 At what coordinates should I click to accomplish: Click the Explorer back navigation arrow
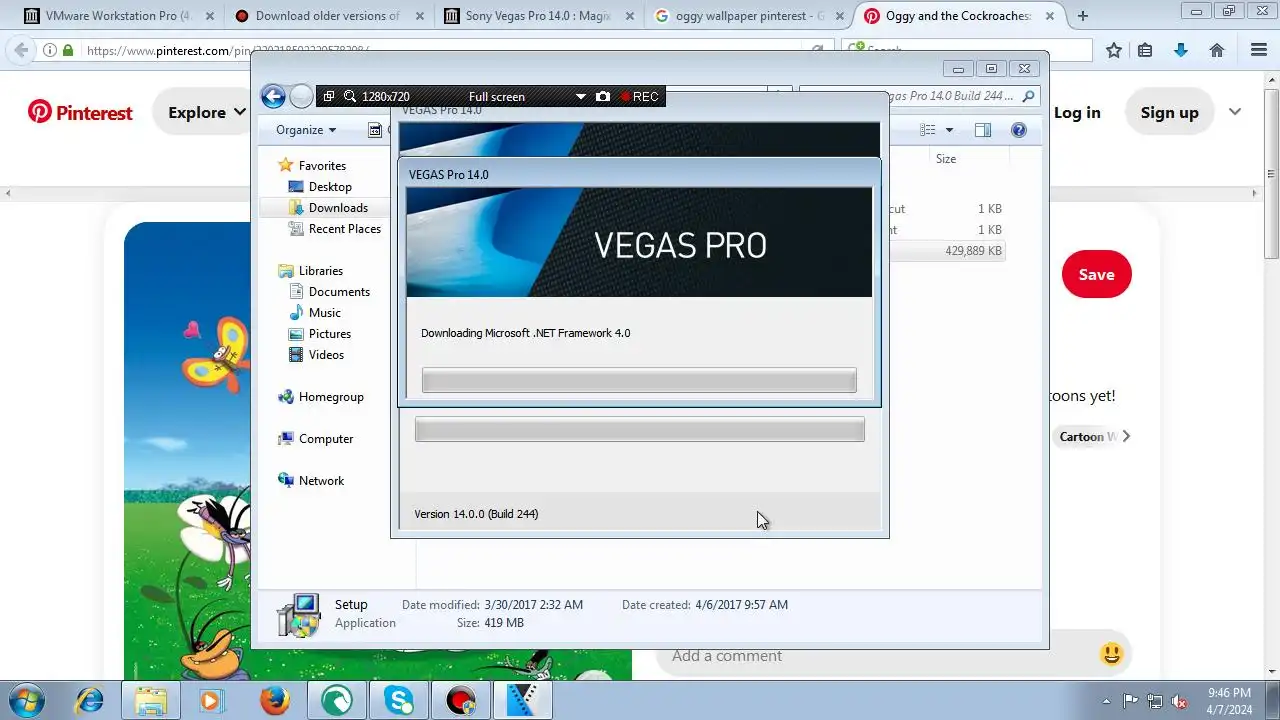click(x=273, y=96)
